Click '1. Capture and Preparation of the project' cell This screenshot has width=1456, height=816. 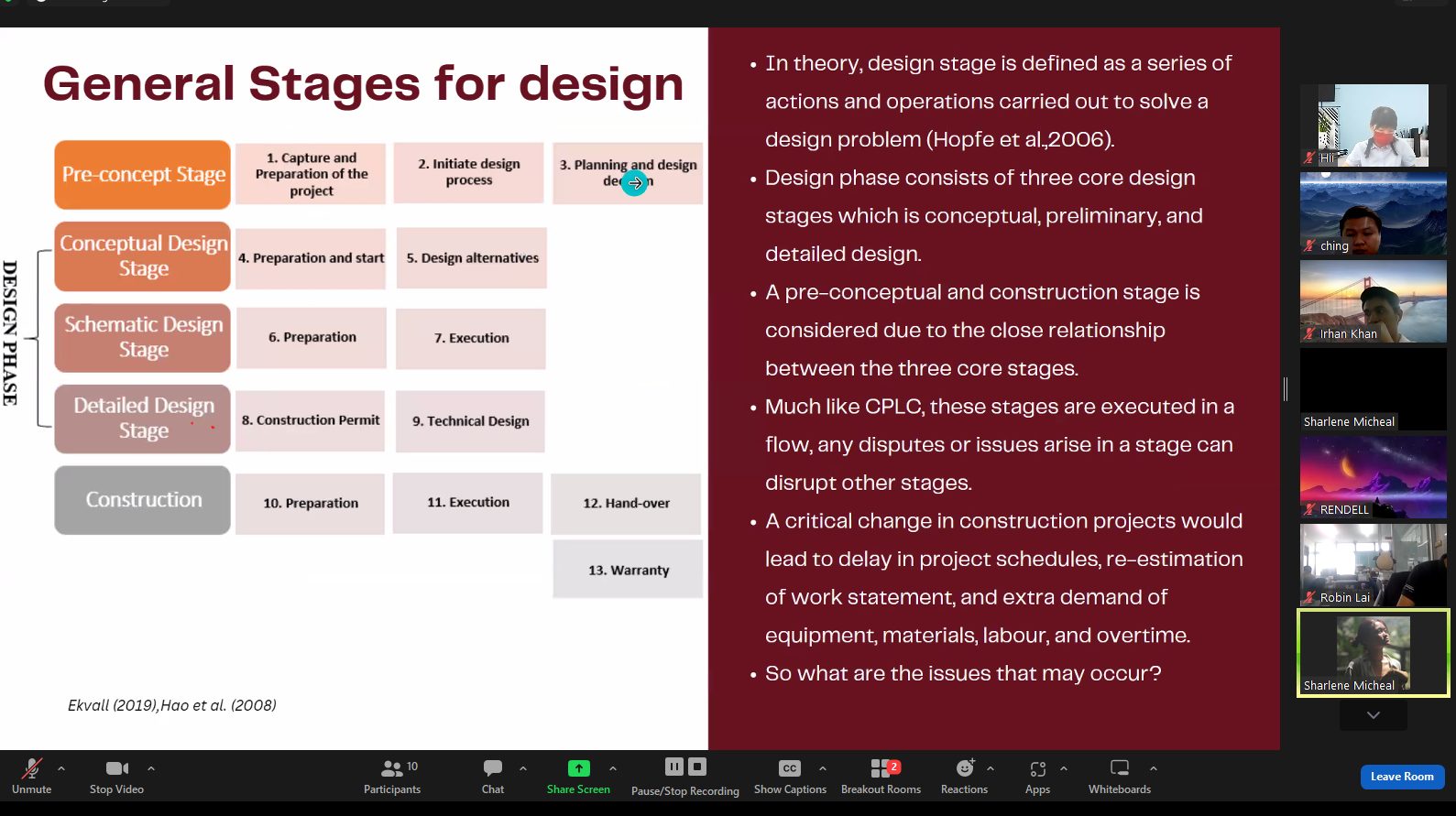tap(311, 173)
